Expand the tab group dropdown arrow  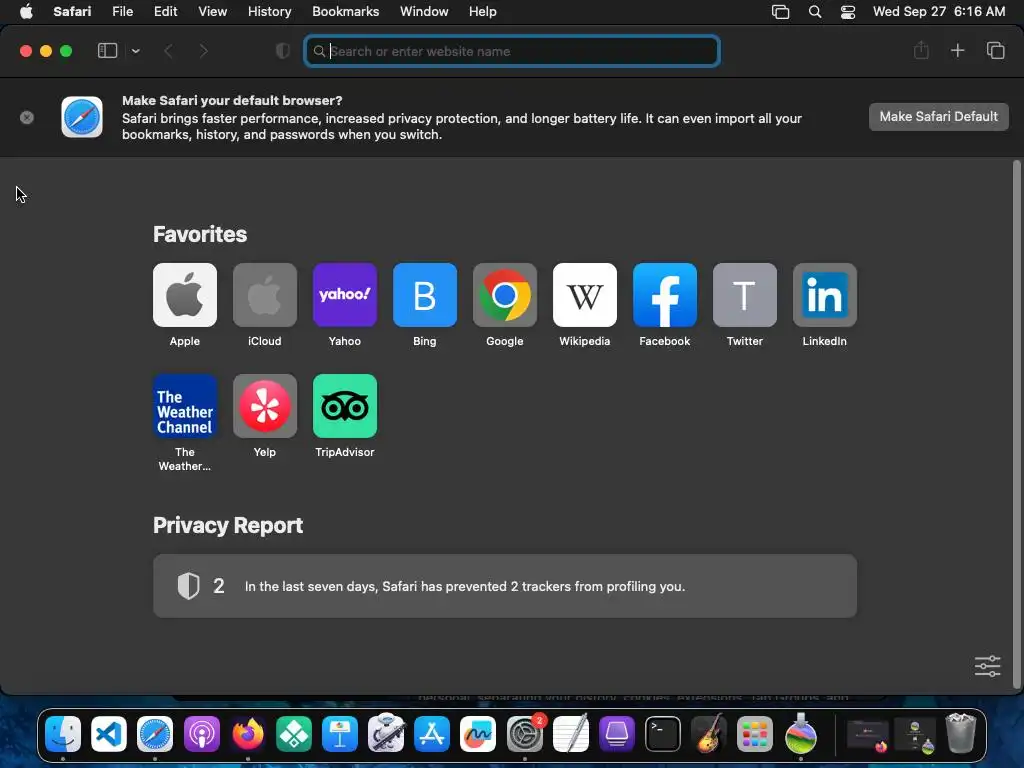coord(136,51)
